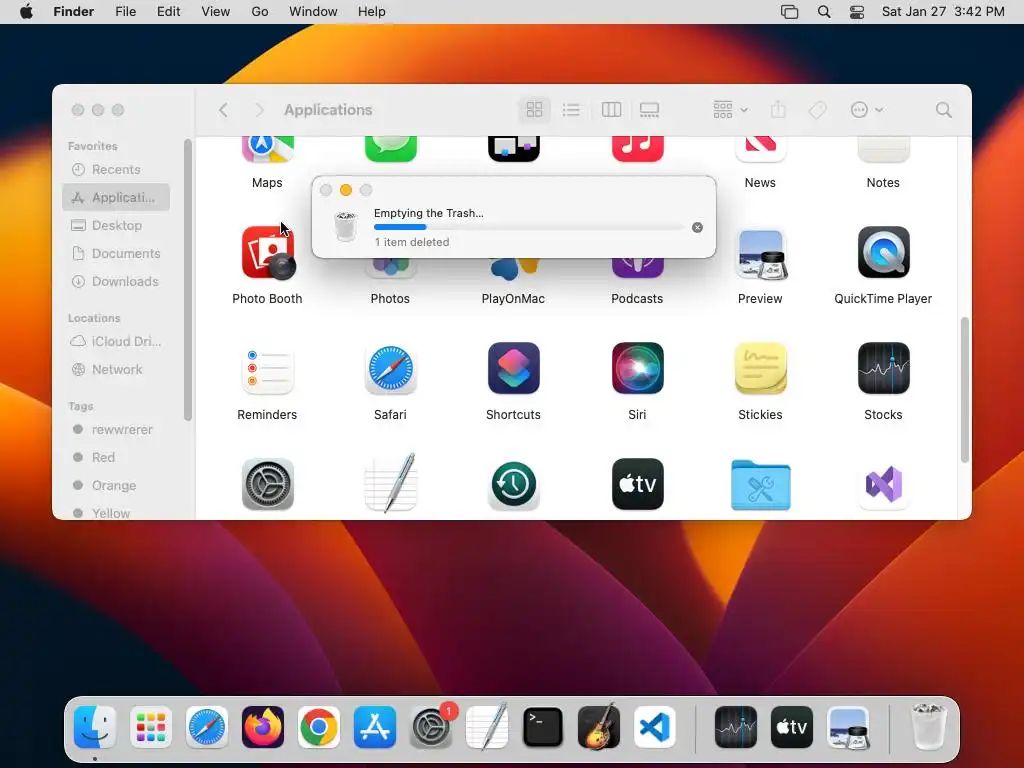
Task: Go forward with the toolbar forward chevron
Action: click(259, 110)
